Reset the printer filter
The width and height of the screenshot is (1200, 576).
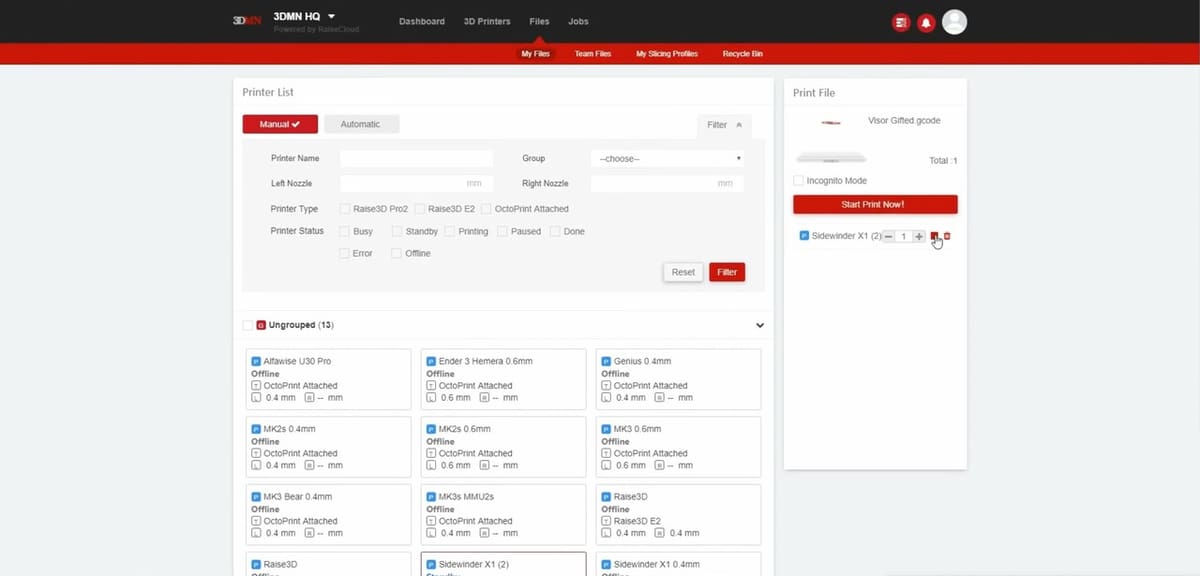[683, 272]
